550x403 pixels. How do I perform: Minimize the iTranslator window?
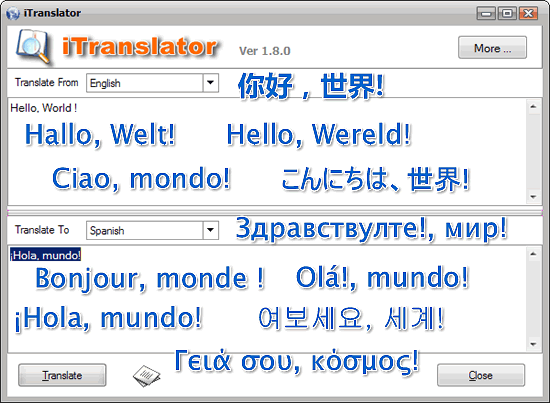[486, 13]
